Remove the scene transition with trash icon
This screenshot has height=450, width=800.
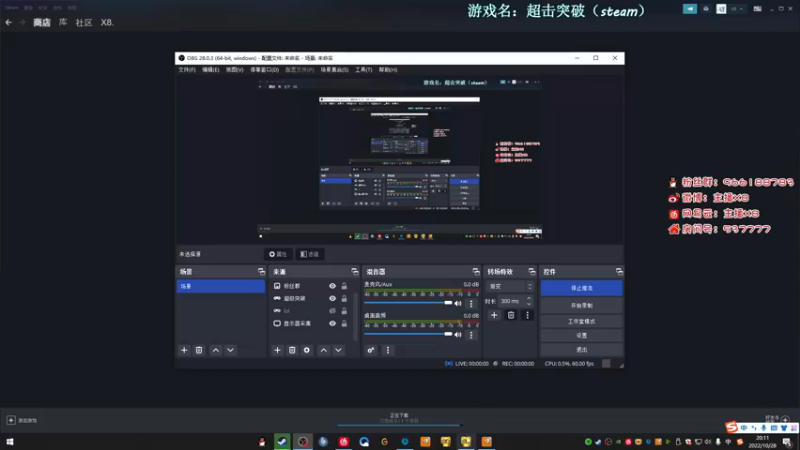click(x=511, y=315)
